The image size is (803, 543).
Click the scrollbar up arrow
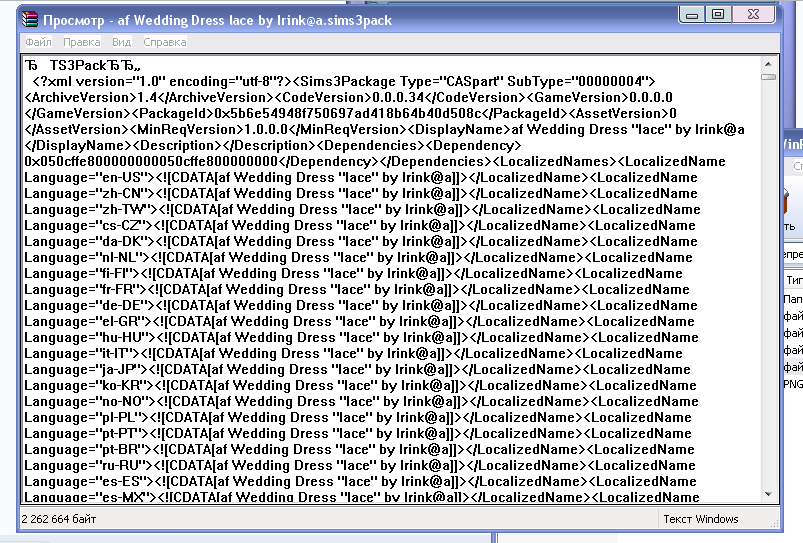[768, 64]
